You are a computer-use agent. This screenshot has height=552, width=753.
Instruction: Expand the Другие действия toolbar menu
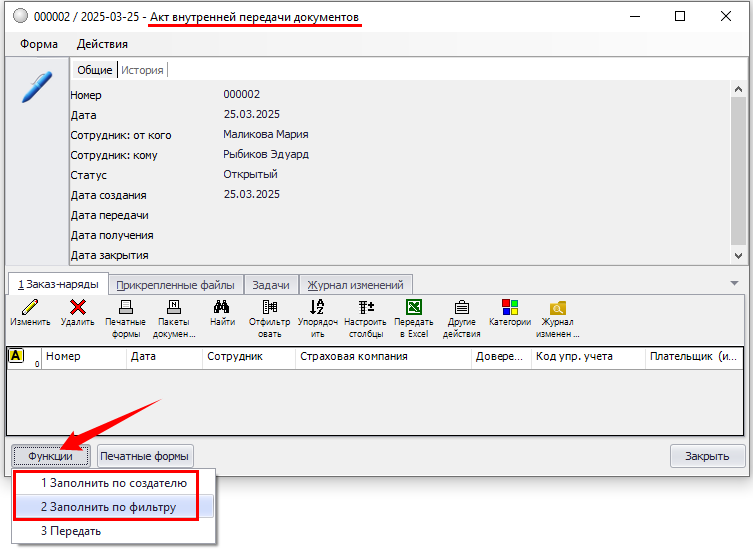point(461,308)
